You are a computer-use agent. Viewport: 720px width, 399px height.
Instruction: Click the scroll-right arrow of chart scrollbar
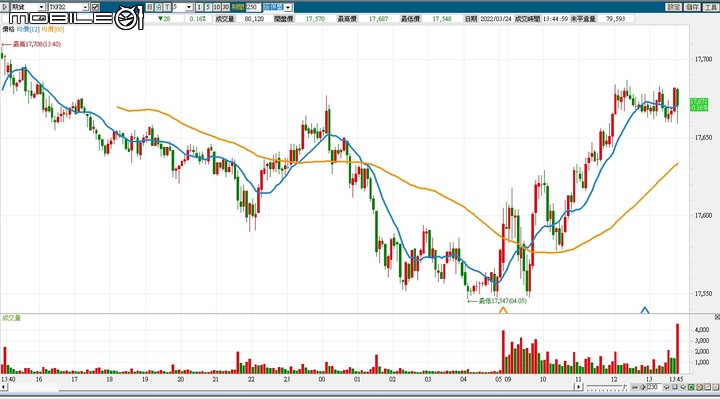point(579,387)
